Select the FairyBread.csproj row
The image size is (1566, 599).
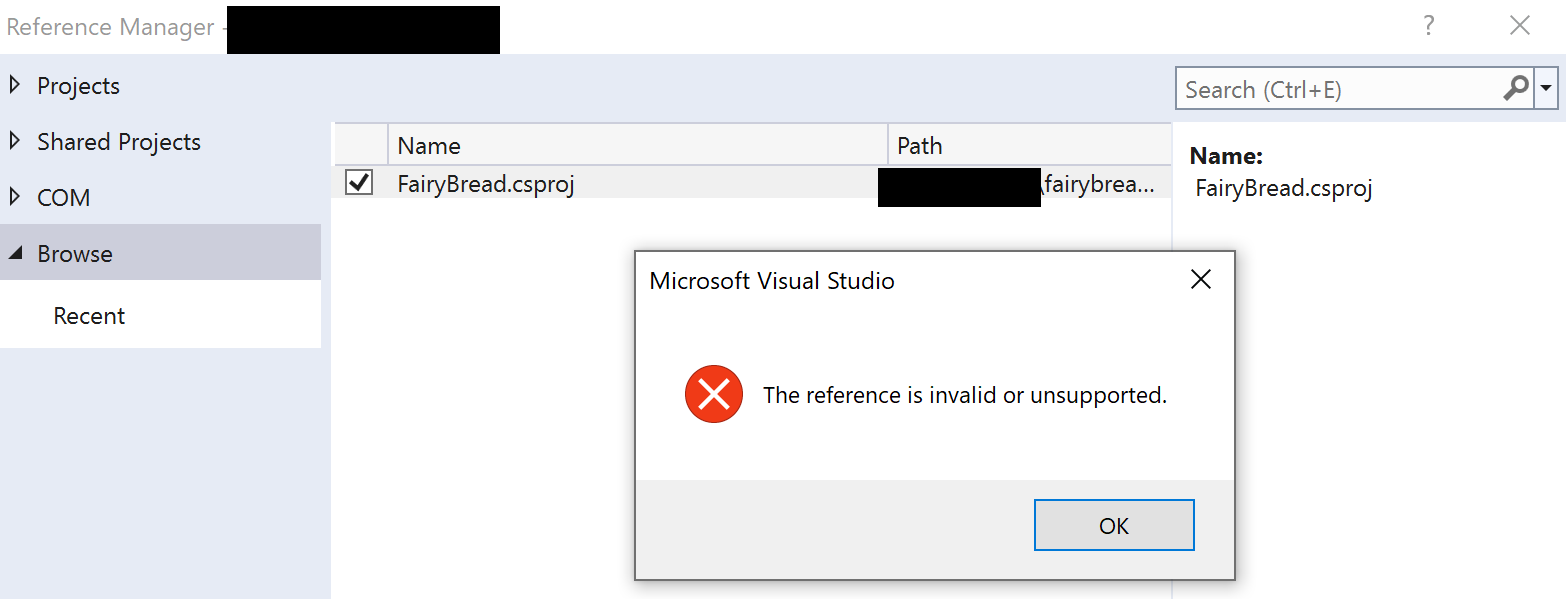coord(752,183)
